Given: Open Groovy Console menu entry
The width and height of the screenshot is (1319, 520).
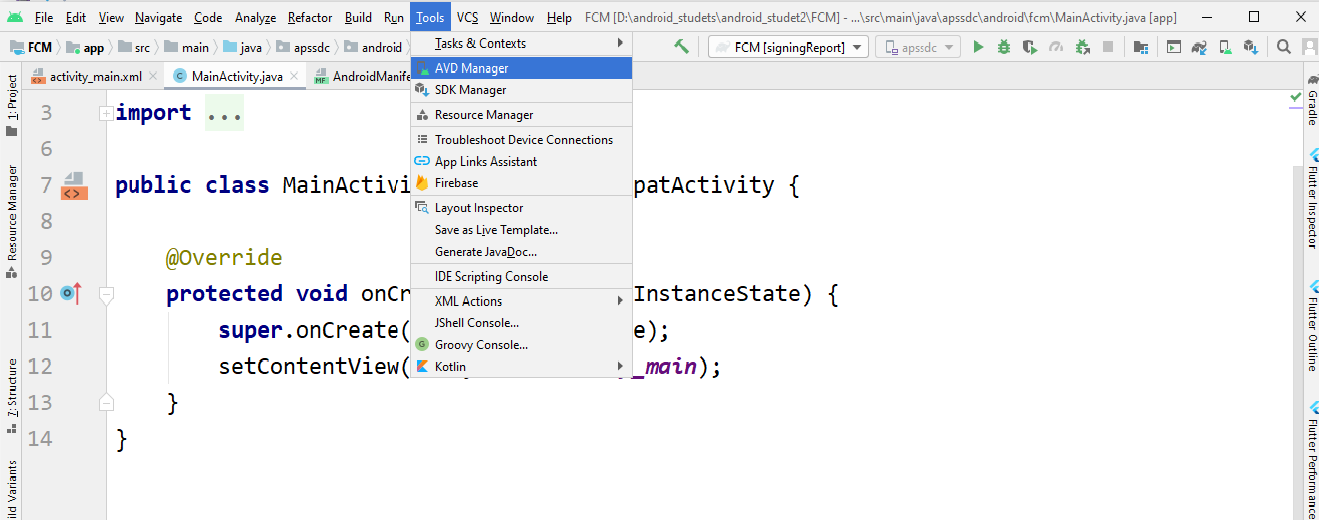Looking at the screenshot, I should tap(521, 345).
